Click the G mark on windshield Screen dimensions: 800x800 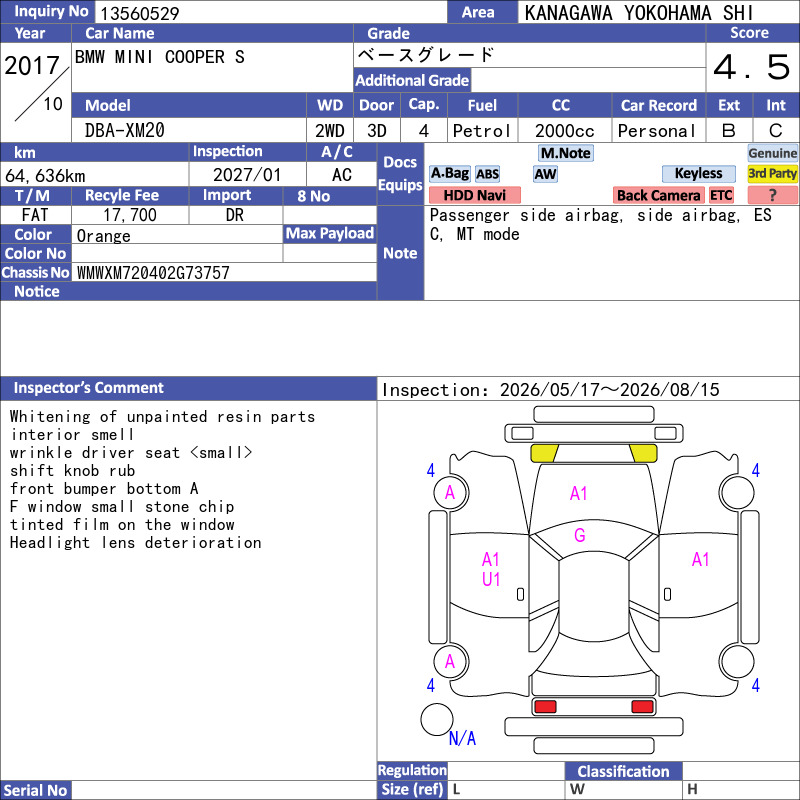(580, 535)
